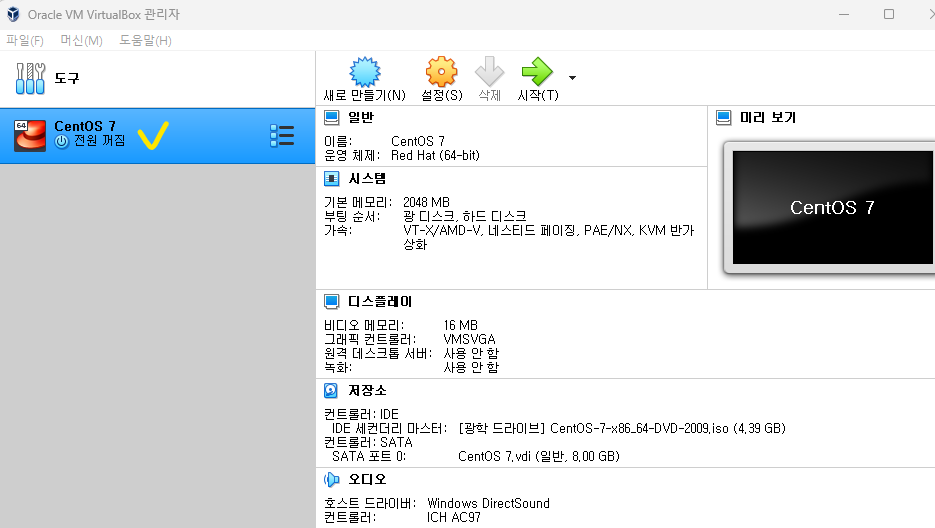This screenshot has height=528, width=935.
Task: Click the Audio (오디오) speaker icon
Action: (x=332, y=480)
